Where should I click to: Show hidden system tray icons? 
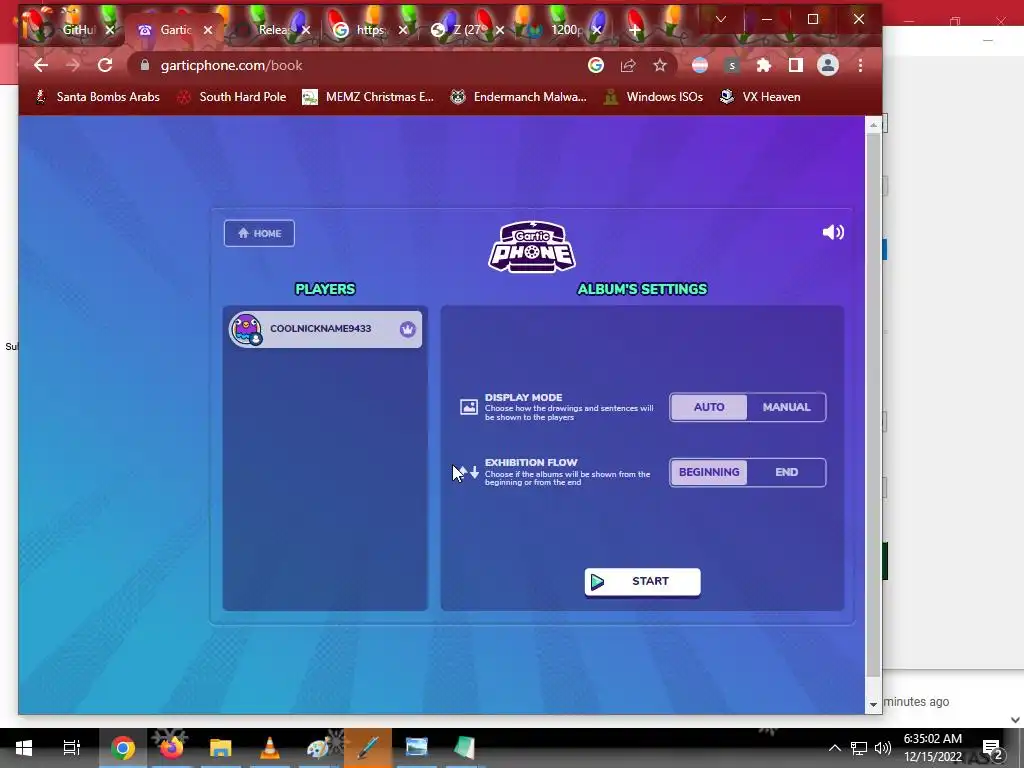(x=835, y=748)
